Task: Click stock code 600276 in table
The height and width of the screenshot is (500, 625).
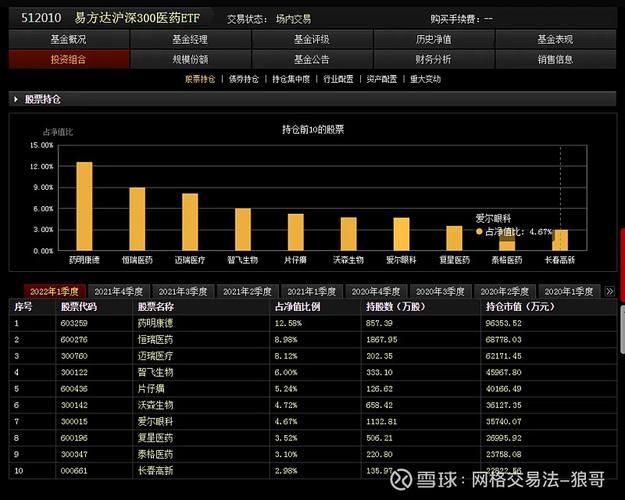Action: click(x=74, y=339)
